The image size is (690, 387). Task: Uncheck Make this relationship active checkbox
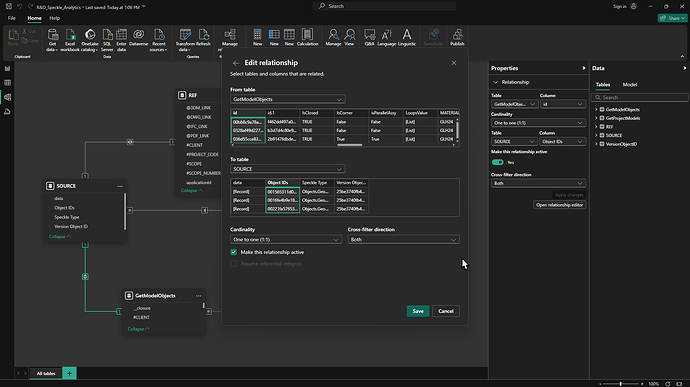[234, 252]
